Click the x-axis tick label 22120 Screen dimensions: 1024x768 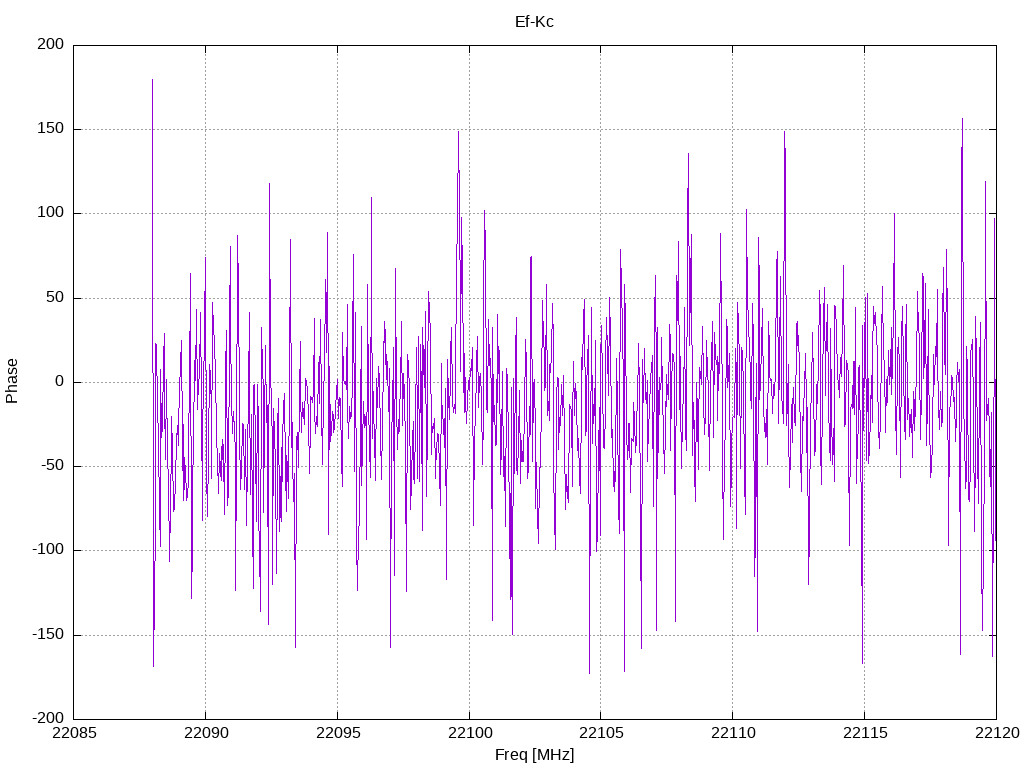pyautogui.click(x=997, y=733)
